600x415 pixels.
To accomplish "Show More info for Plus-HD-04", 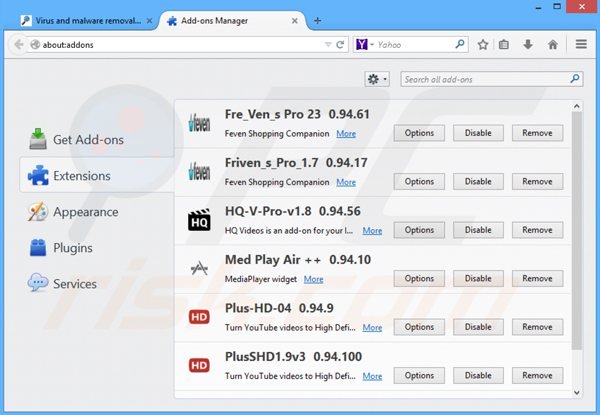I will click(372, 328).
